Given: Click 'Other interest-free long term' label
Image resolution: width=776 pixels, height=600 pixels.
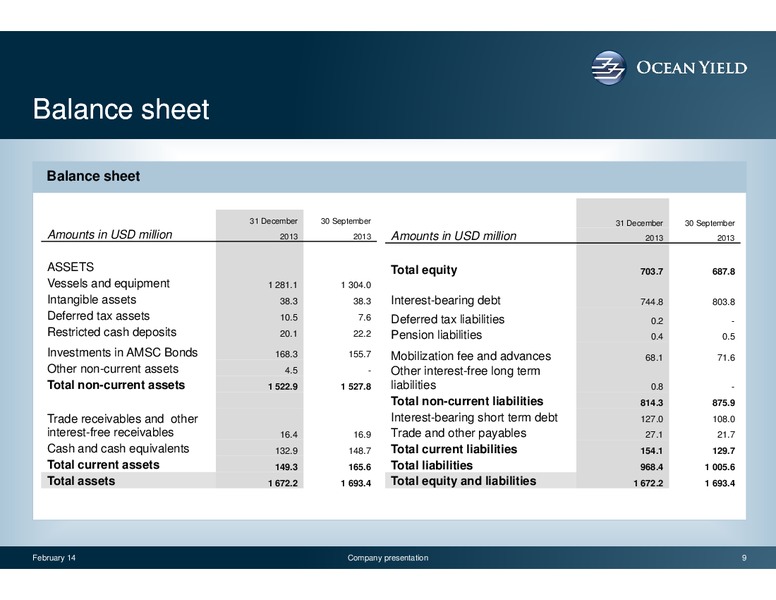Looking at the screenshot, I should click(465, 371).
